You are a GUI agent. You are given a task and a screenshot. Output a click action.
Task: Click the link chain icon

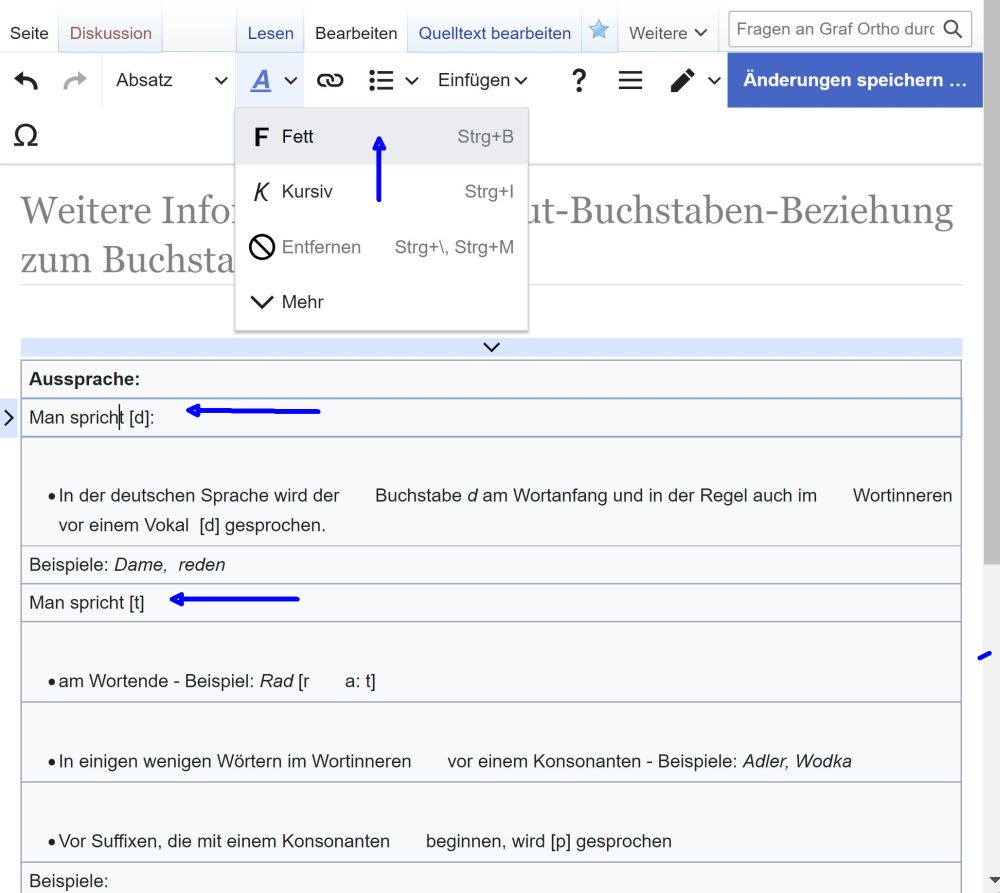(330, 81)
